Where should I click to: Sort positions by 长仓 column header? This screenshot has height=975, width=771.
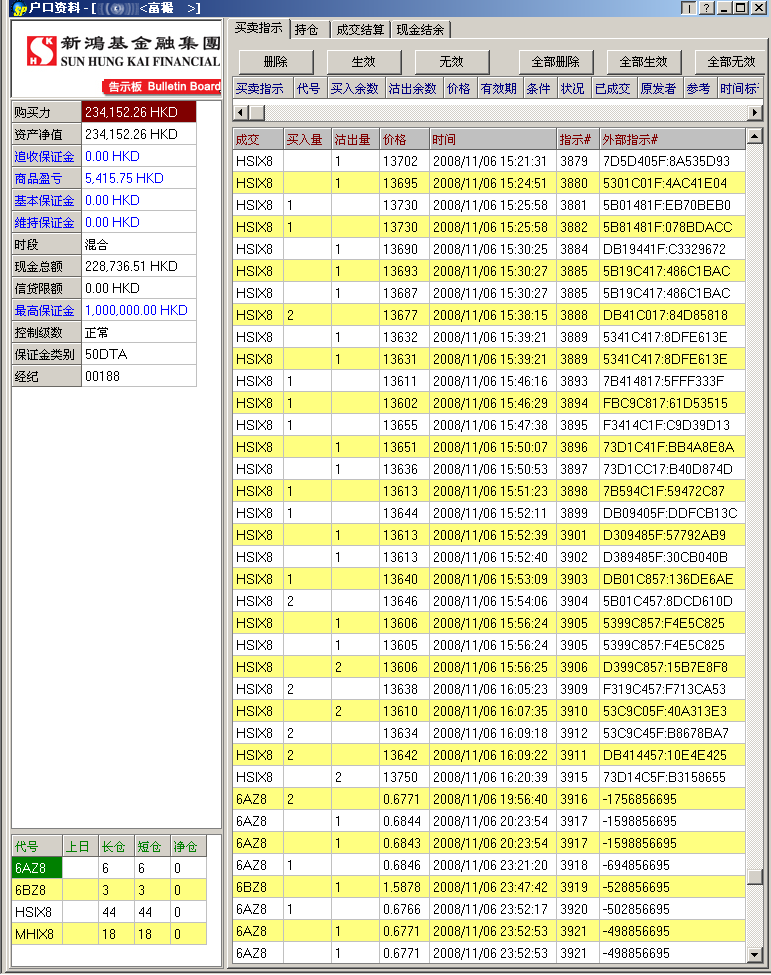click(116, 846)
